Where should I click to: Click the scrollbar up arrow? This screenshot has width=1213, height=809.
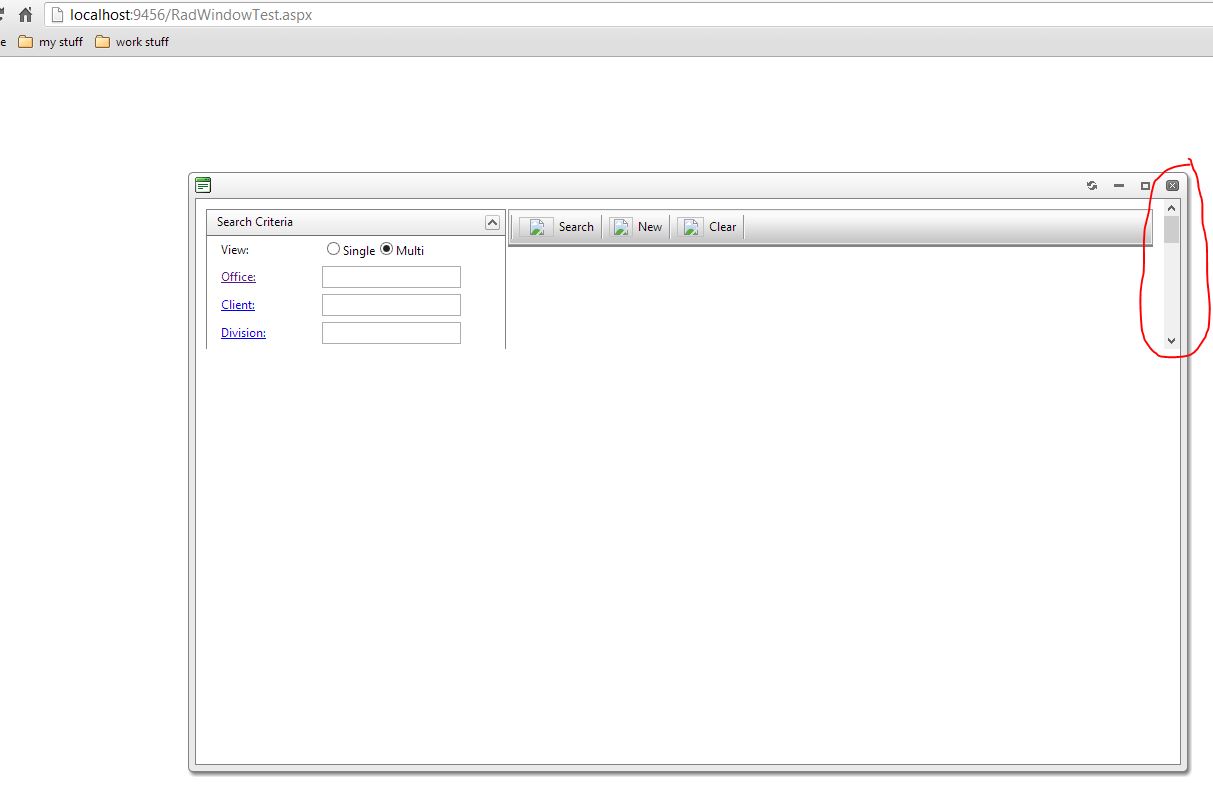click(1171, 208)
